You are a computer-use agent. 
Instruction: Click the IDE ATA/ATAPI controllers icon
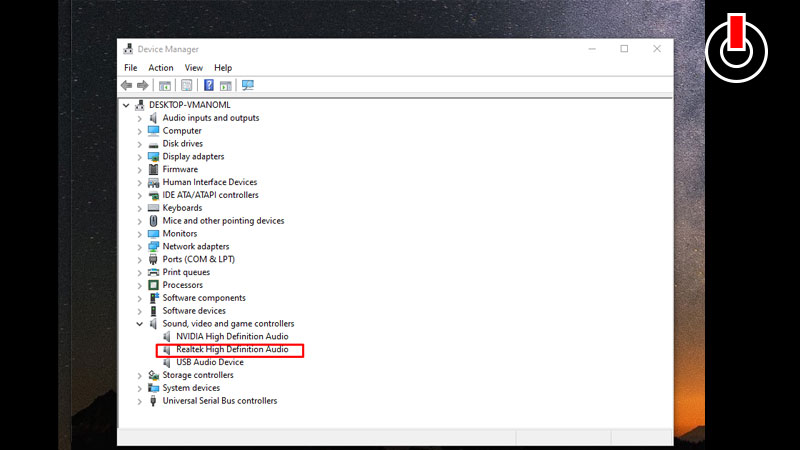pyautogui.click(x=153, y=195)
